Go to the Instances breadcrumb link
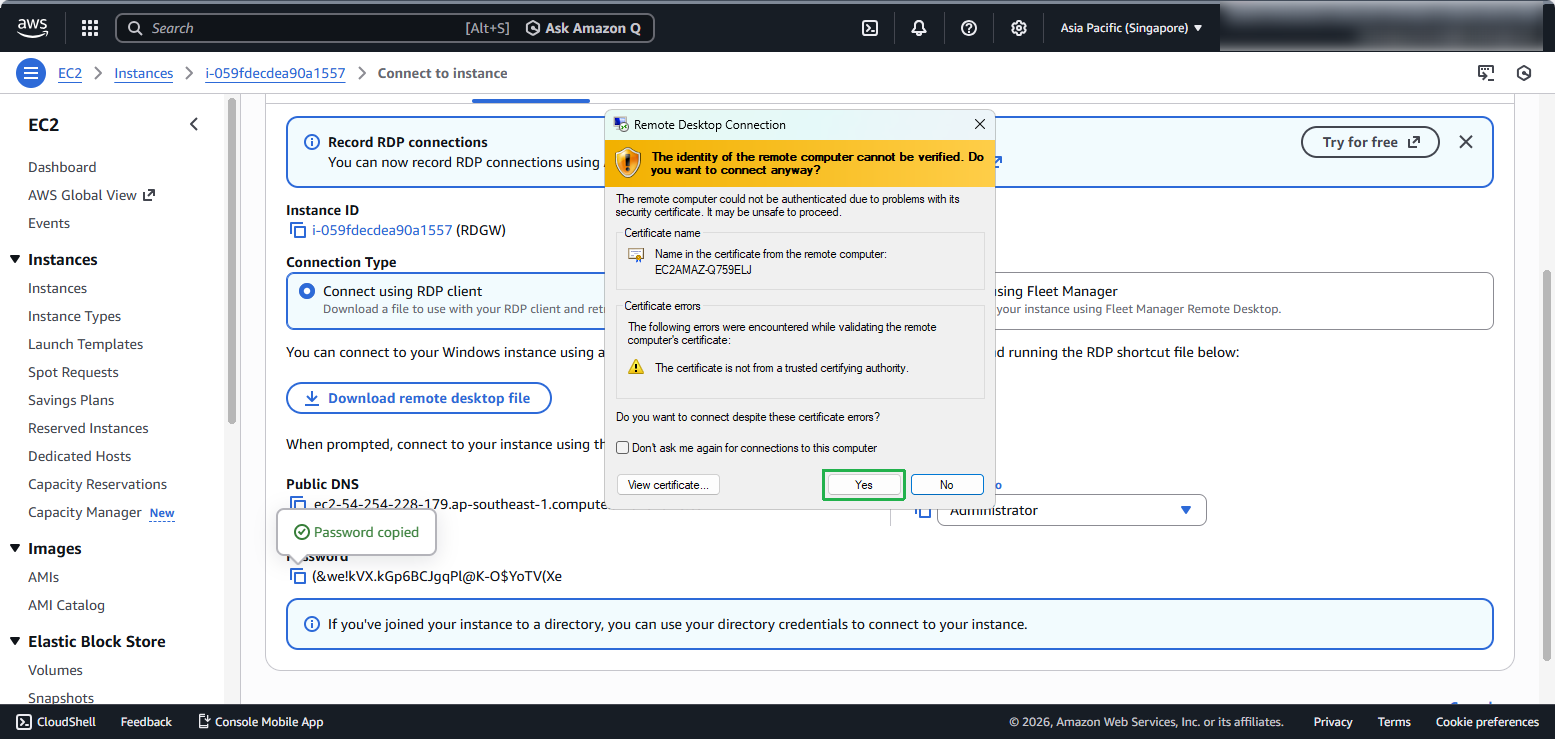Viewport: 1555px width, 739px height. 143,73
